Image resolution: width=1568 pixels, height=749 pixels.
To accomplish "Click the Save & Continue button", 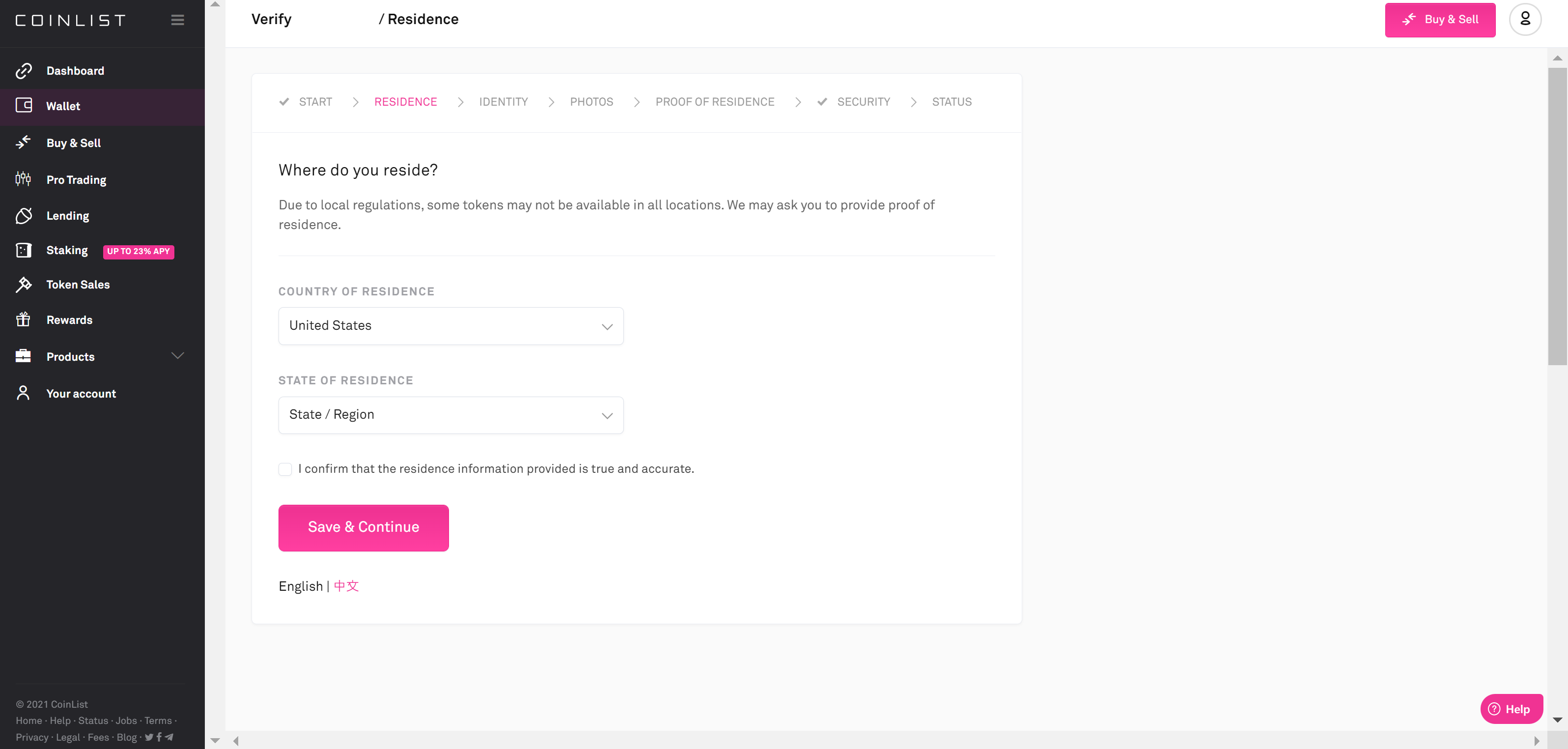I will tap(364, 527).
